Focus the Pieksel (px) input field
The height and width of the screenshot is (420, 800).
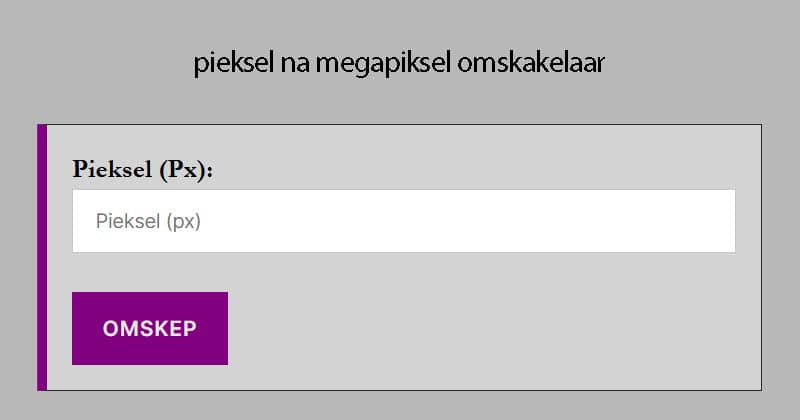[403, 221]
